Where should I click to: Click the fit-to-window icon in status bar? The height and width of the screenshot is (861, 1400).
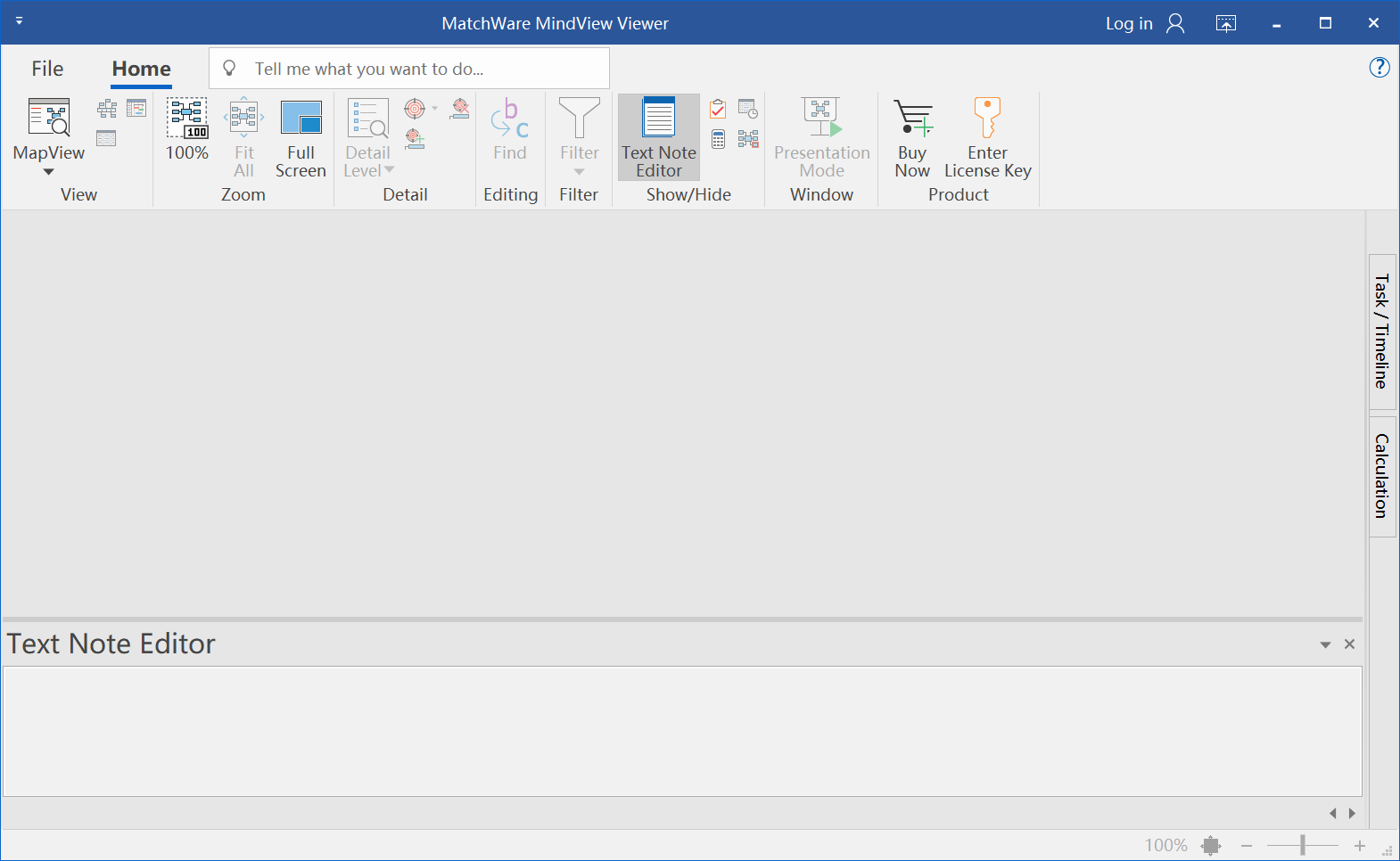coord(1211,845)
